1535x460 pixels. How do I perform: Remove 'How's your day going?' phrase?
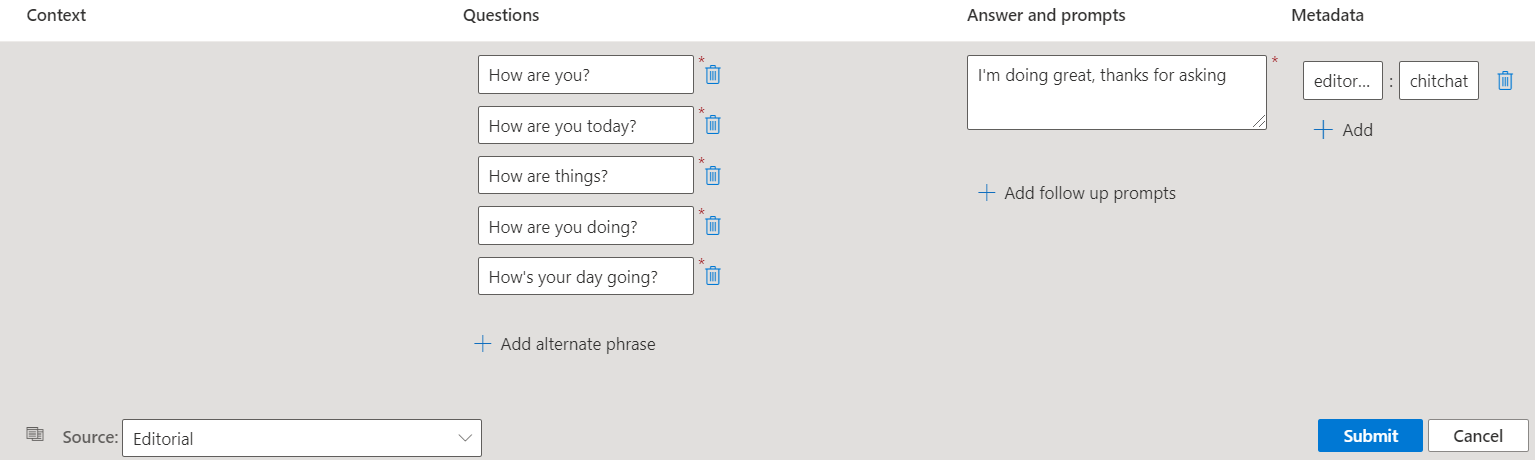click(713, 276)
